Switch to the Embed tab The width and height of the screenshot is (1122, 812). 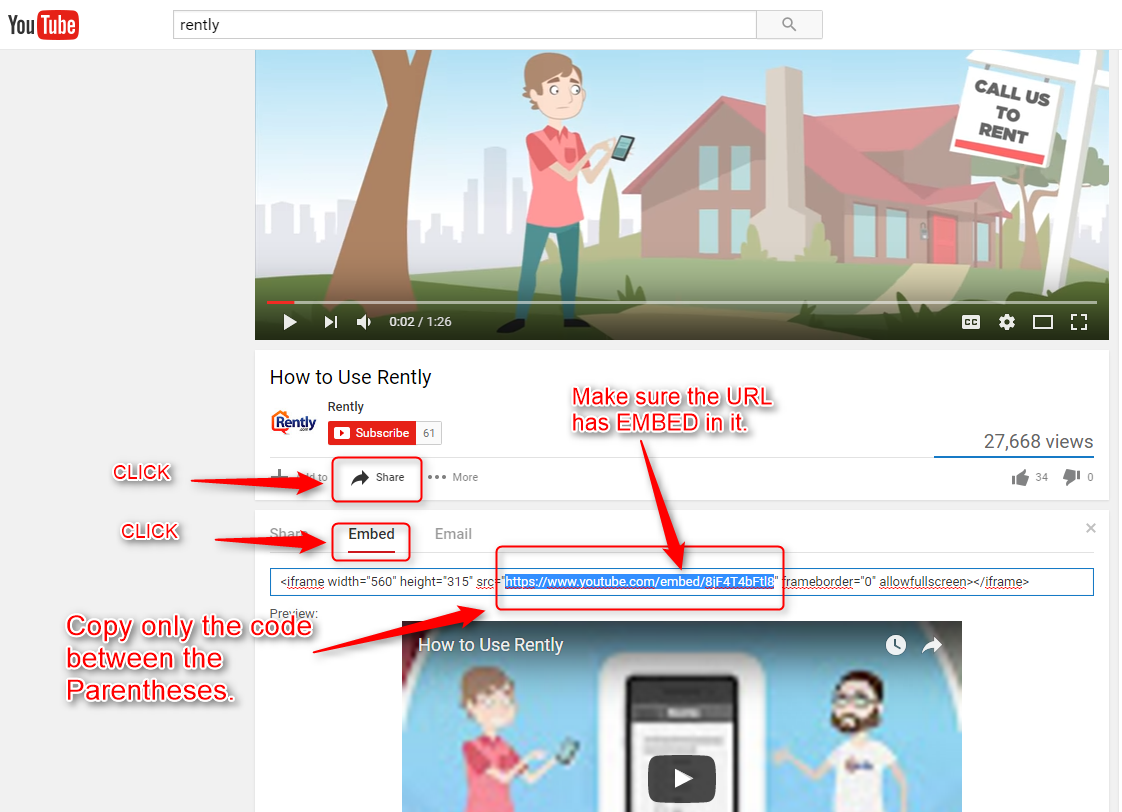click(371, 534)
